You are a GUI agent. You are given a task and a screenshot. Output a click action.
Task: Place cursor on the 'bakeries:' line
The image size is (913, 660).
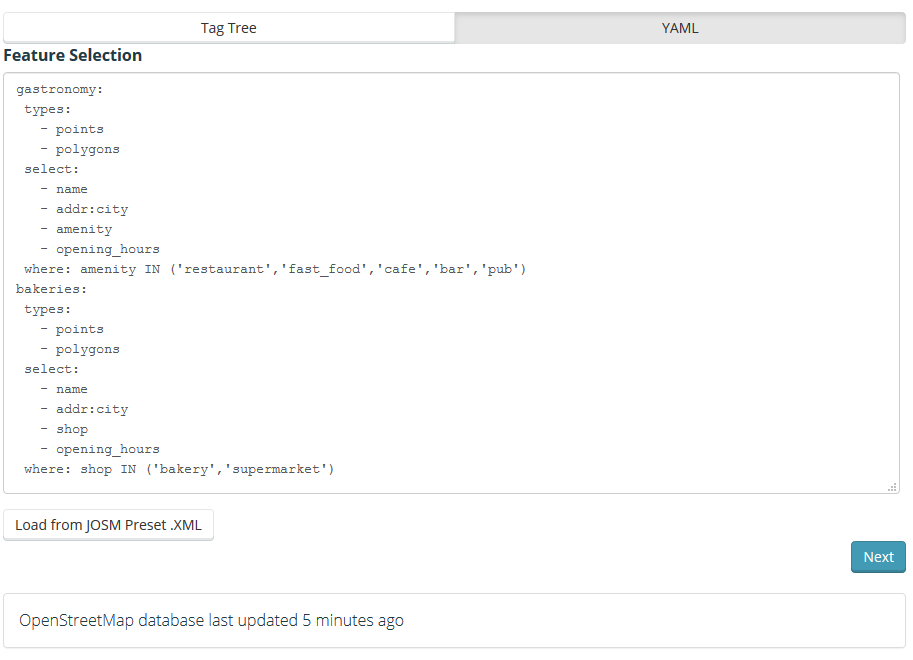click(52, 289)
